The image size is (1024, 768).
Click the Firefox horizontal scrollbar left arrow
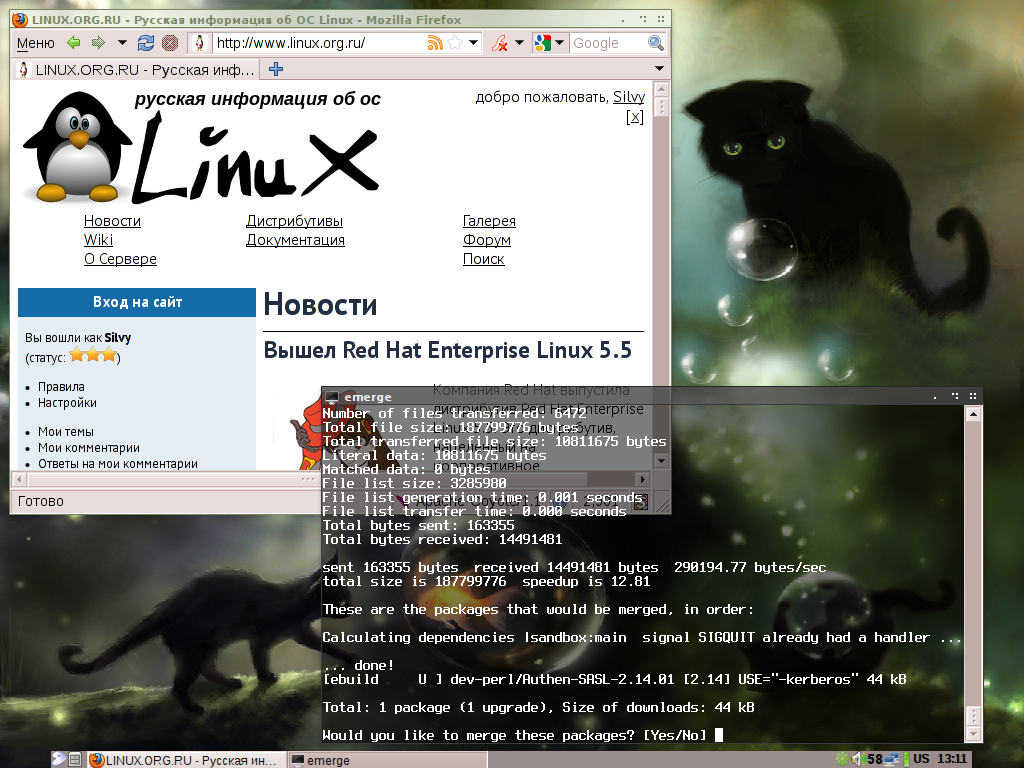click(x=19, y=480)
